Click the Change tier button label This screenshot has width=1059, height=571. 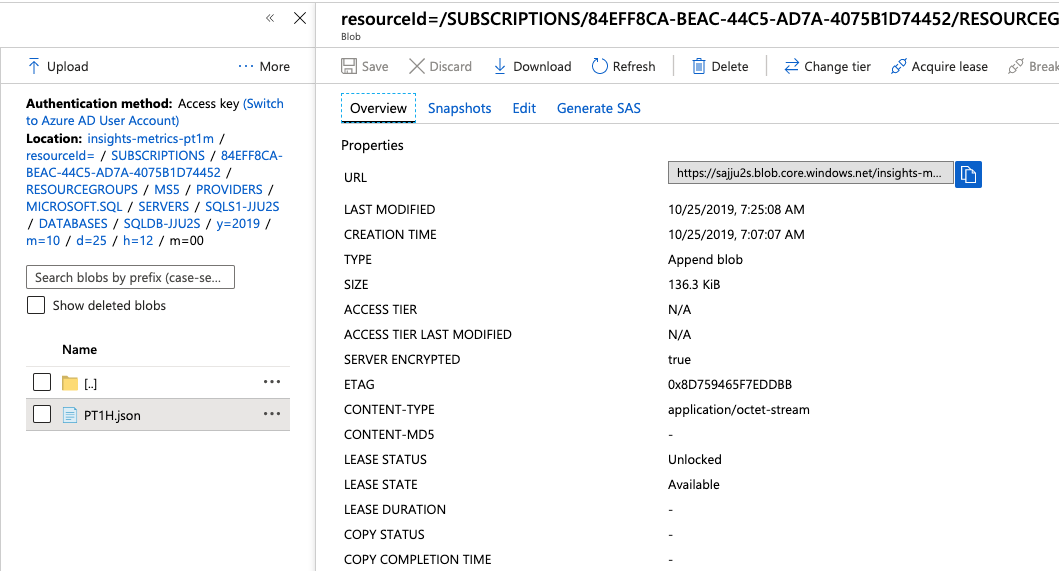(x=837, y=66)
